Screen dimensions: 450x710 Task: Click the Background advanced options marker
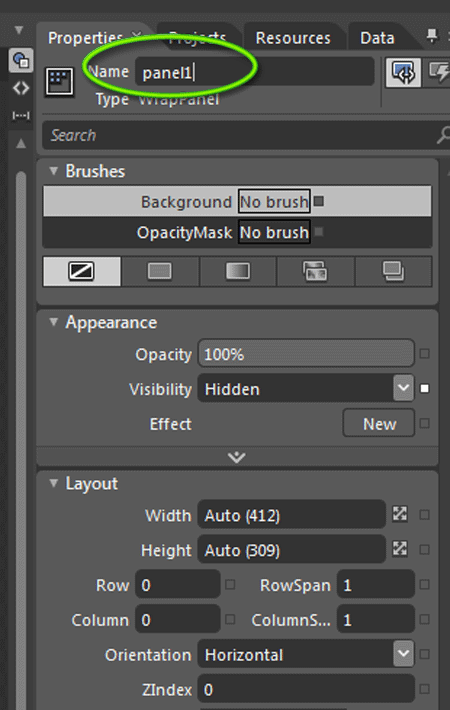pos(319,201)
